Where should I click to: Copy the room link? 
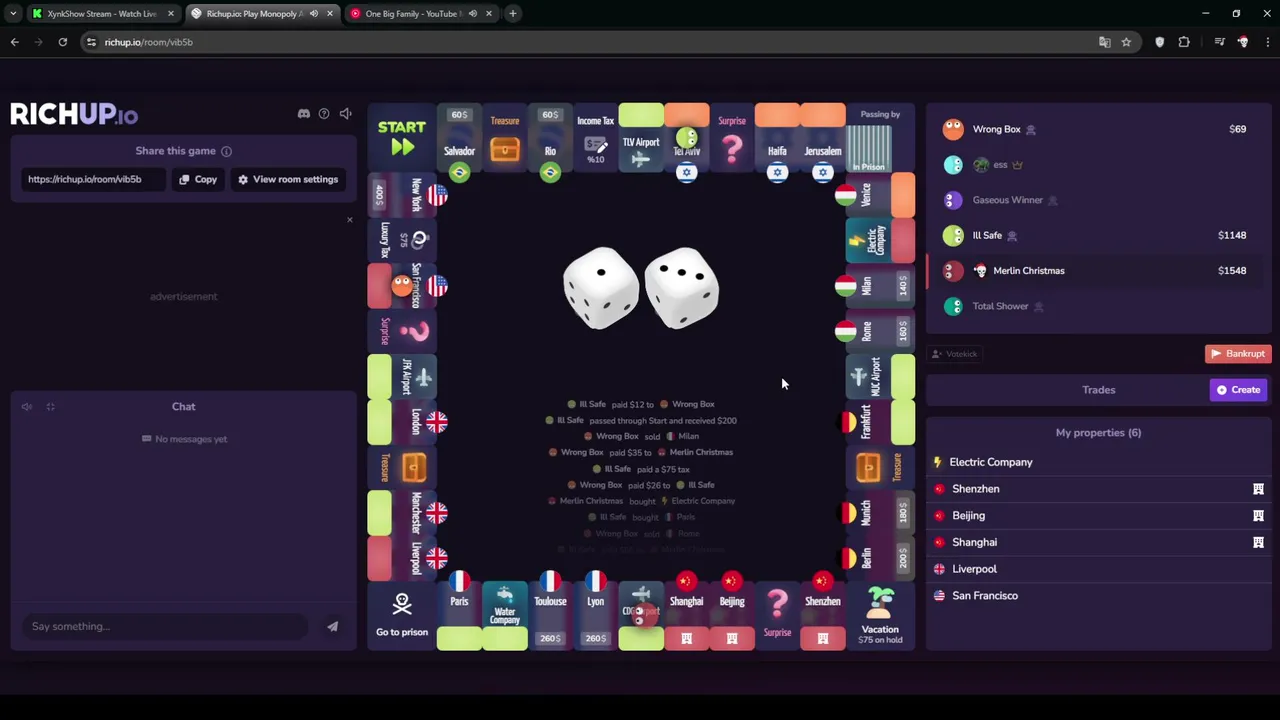click(198, 179)
